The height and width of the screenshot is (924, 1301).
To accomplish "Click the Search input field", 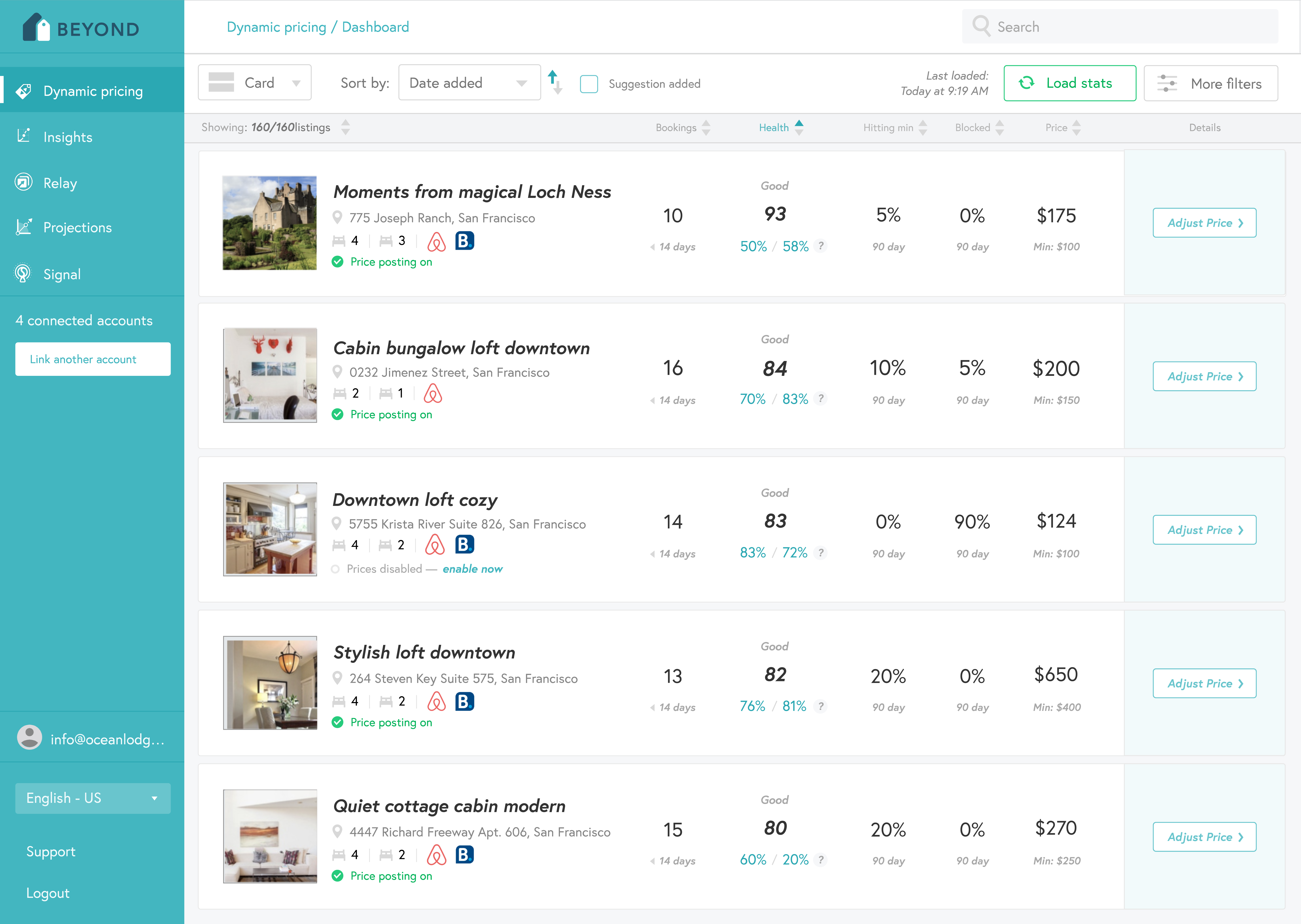I will coord(1120,26).
